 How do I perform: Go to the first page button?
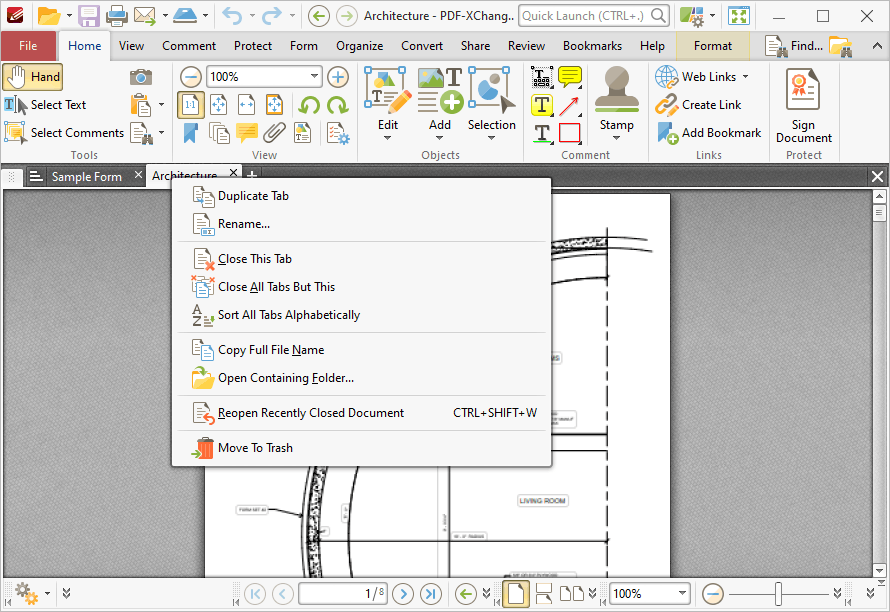coord(255,594)
